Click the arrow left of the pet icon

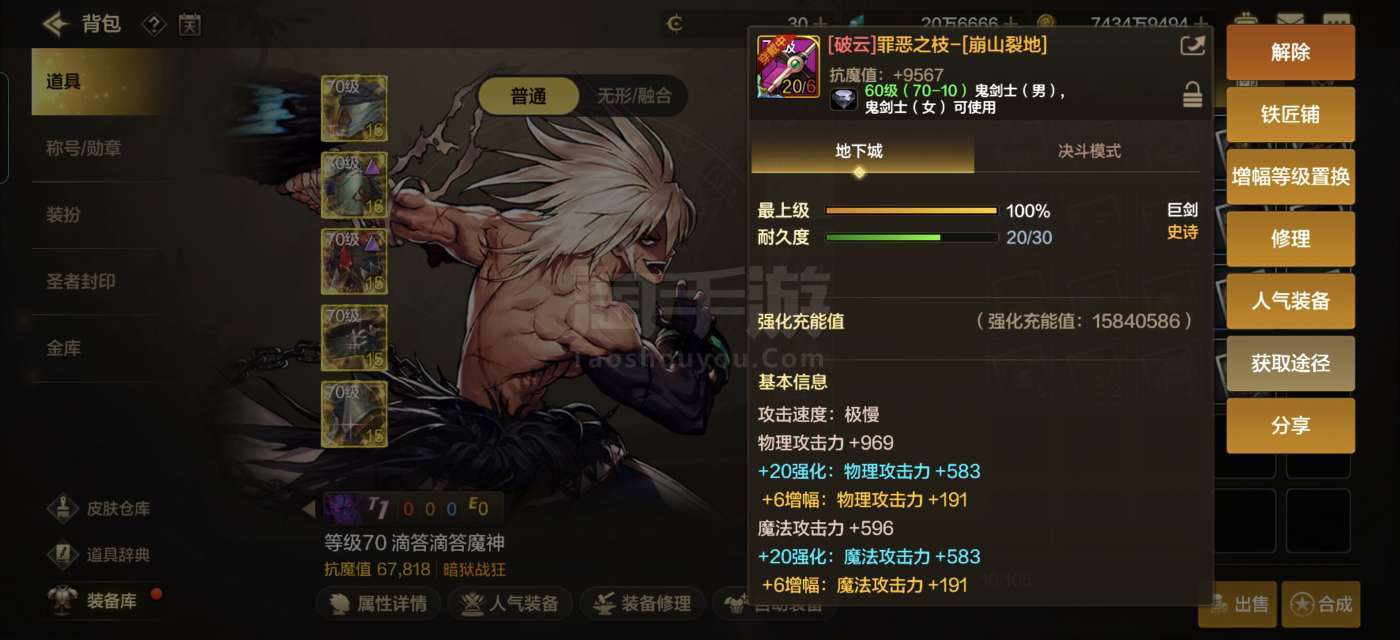pos(309,509)
